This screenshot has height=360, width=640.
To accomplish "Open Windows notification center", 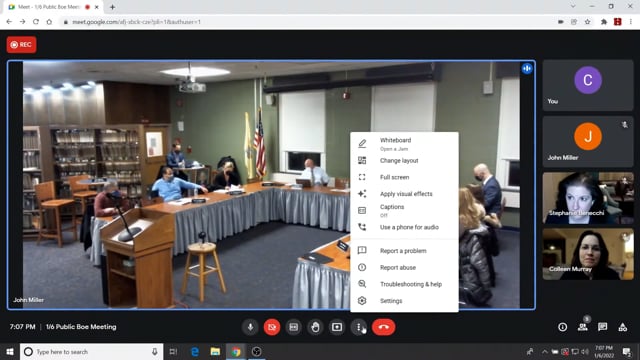I will point(627,351).
